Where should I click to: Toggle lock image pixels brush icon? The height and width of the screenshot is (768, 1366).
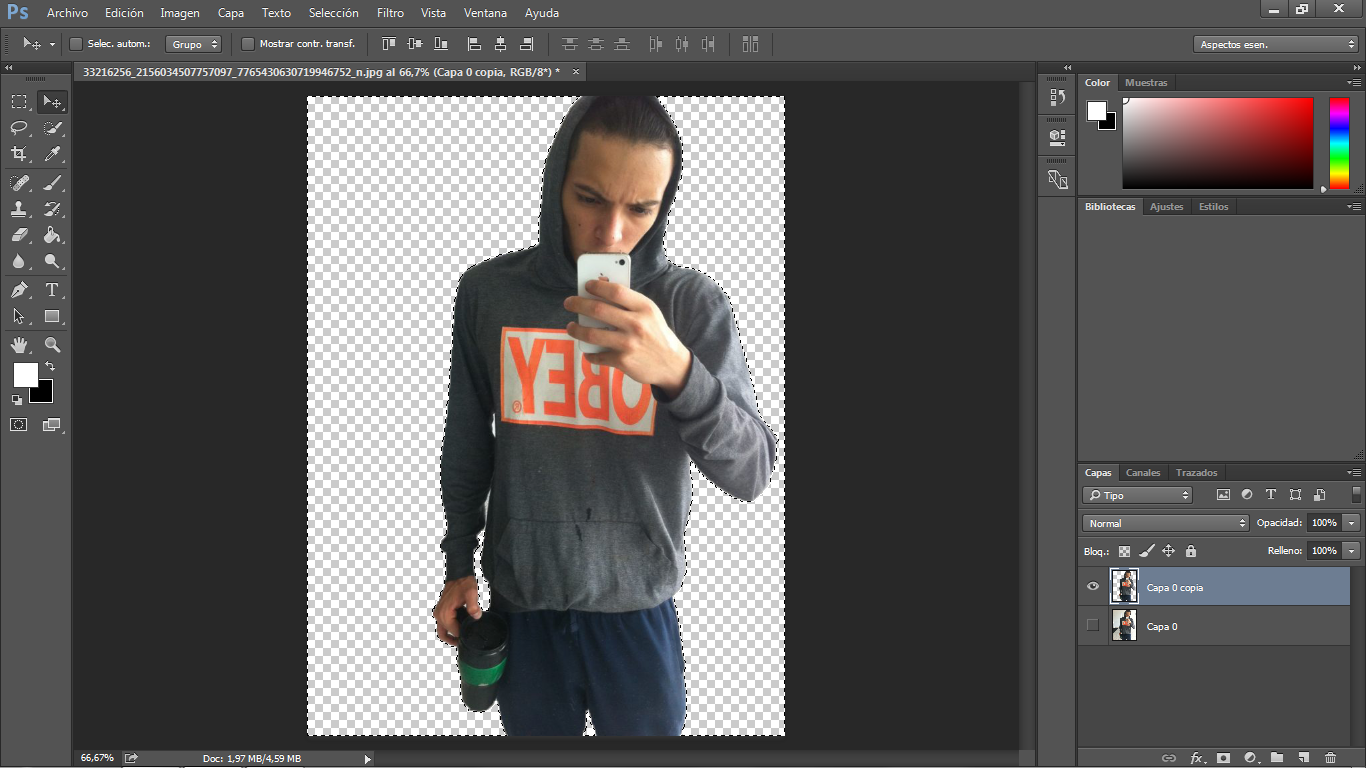click(x=1146, y=551)
